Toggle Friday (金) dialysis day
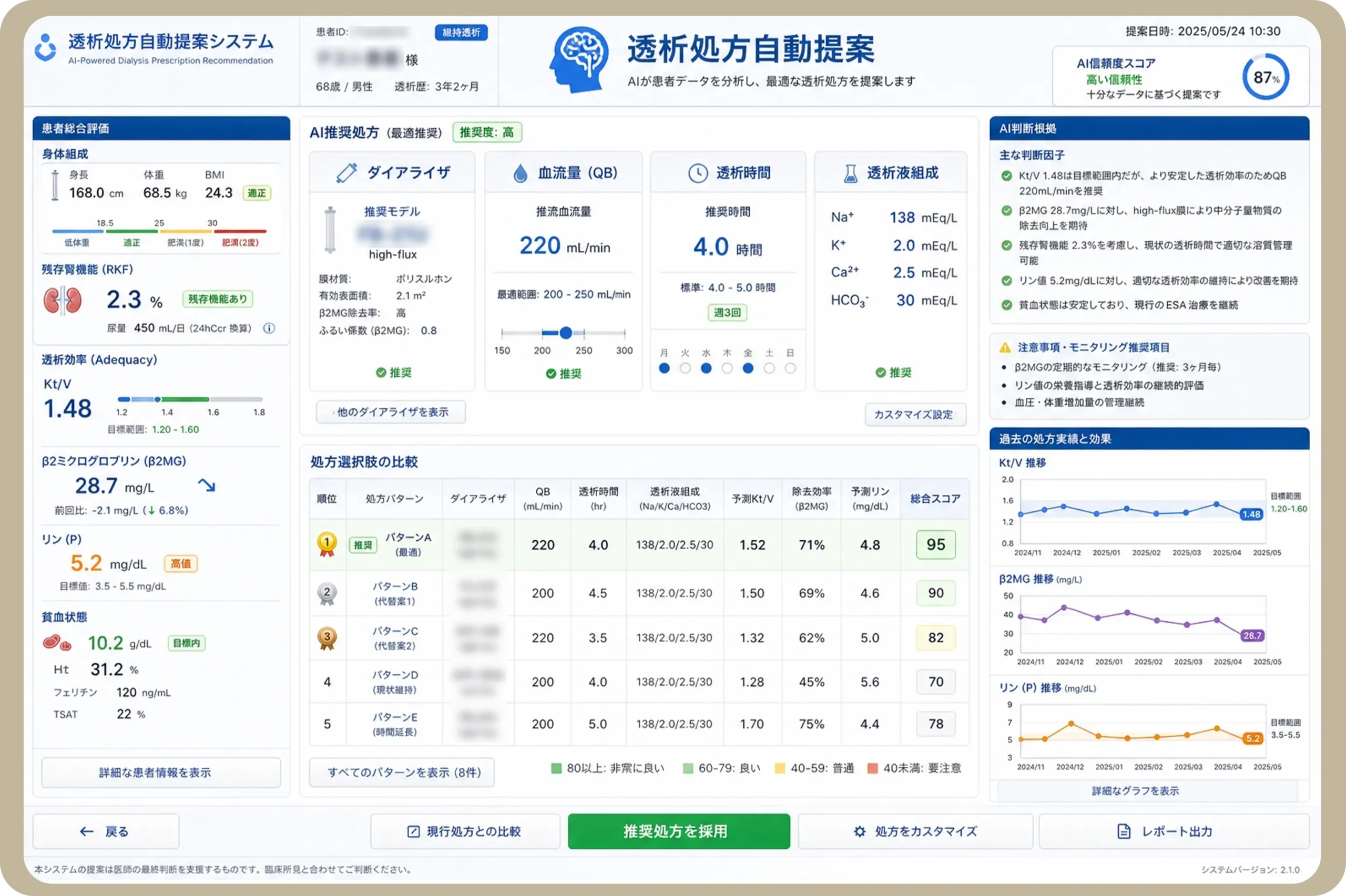 [748, 368]
